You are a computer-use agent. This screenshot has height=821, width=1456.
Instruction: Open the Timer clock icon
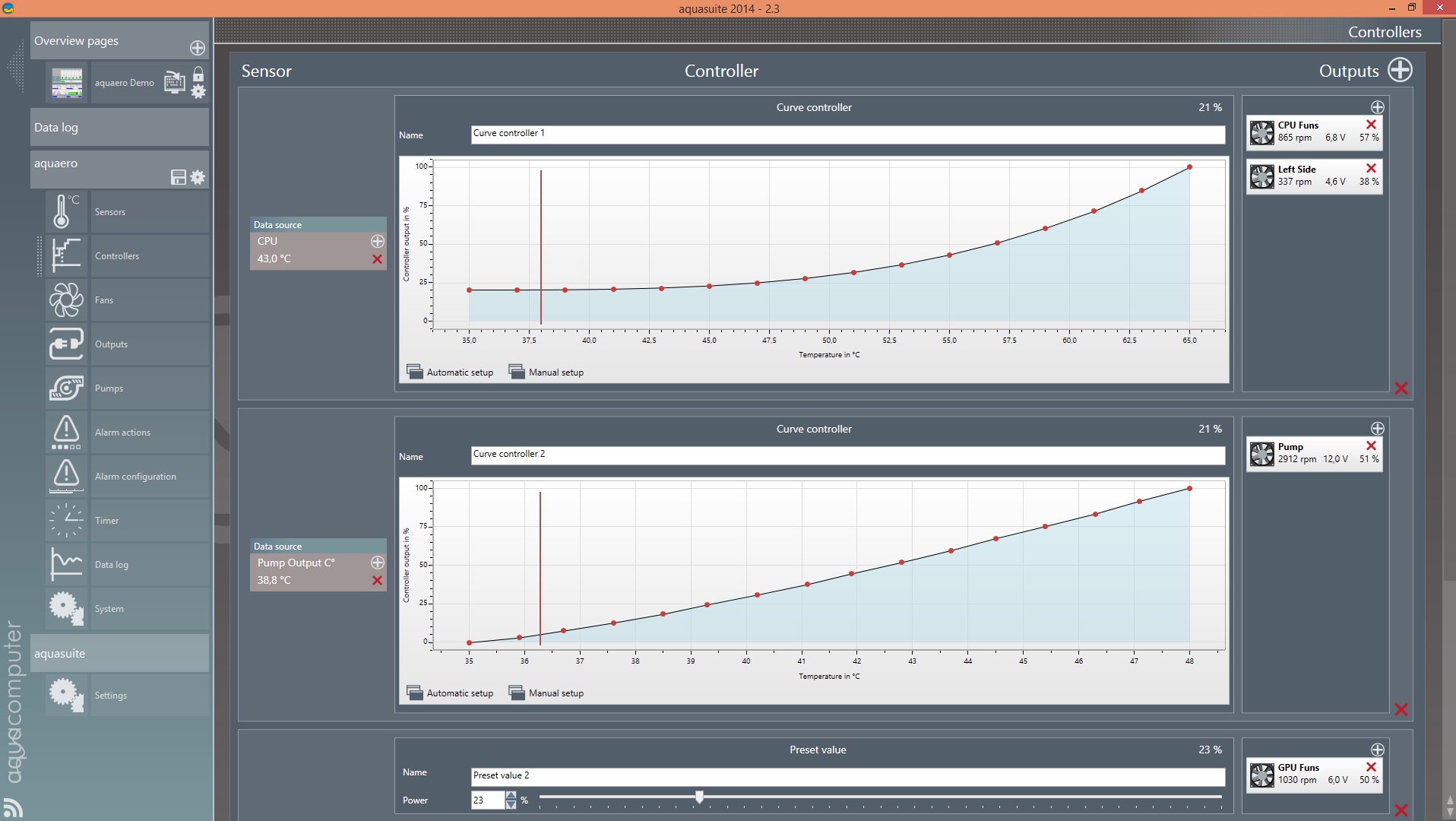point(66,520)
